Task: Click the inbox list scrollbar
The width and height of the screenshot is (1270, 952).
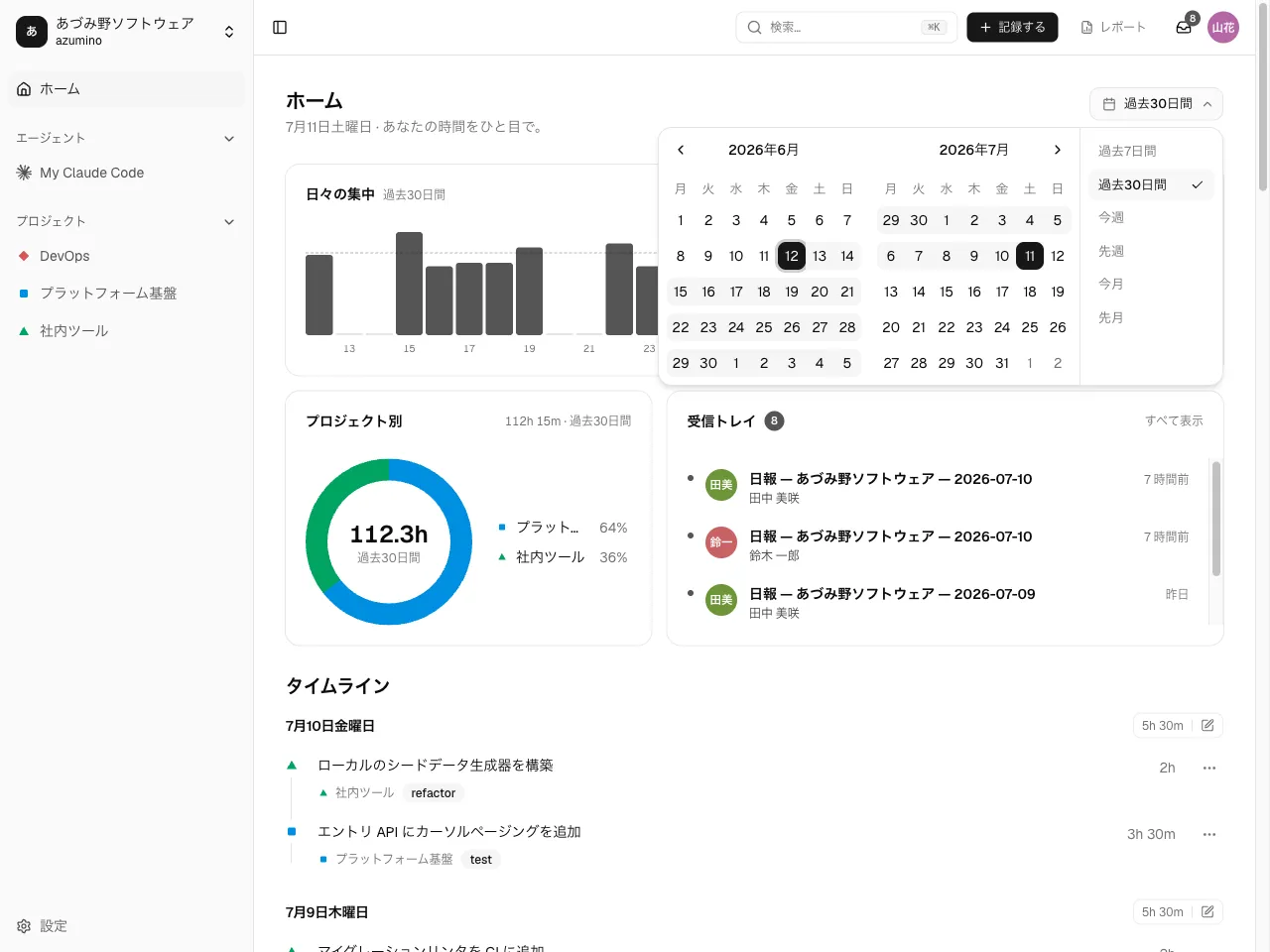Action: click(1216, 519)
